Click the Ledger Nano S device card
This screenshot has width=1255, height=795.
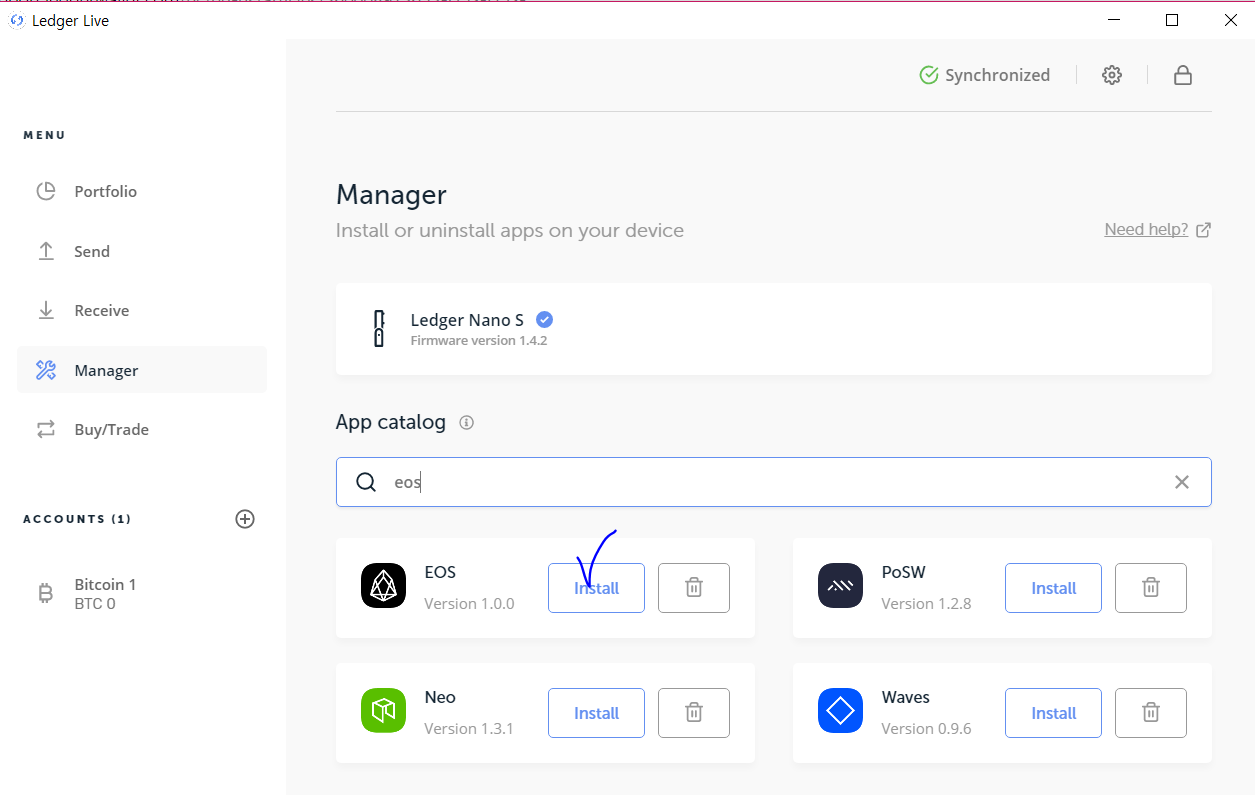[x=774, y=329]
